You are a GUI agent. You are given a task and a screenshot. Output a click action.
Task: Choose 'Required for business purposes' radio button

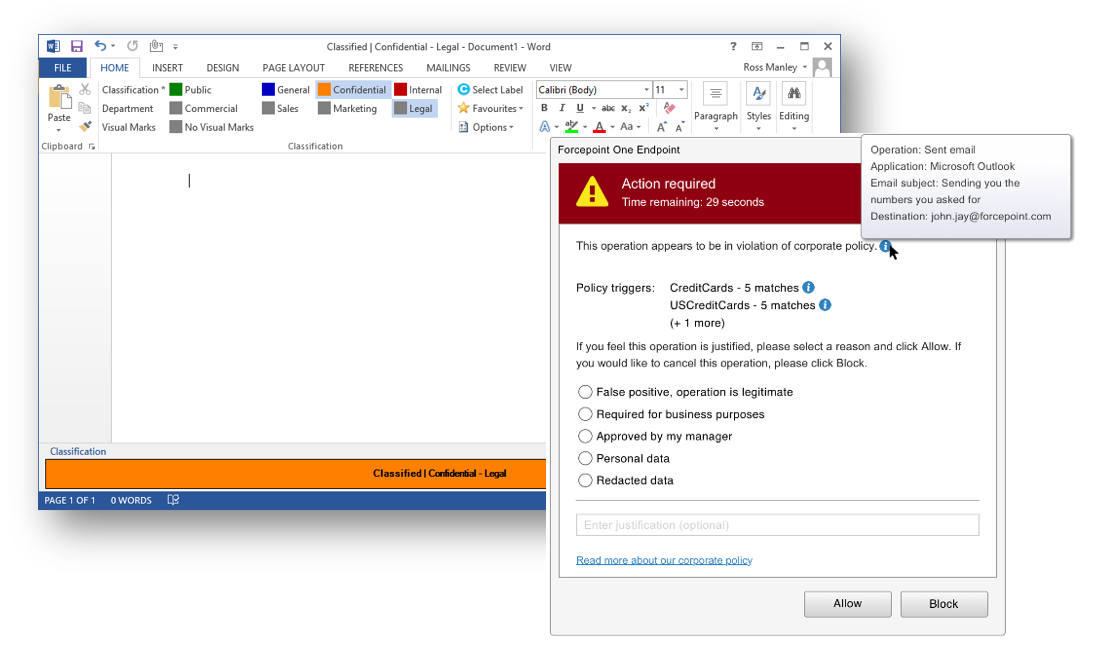(x=586, y=414)
